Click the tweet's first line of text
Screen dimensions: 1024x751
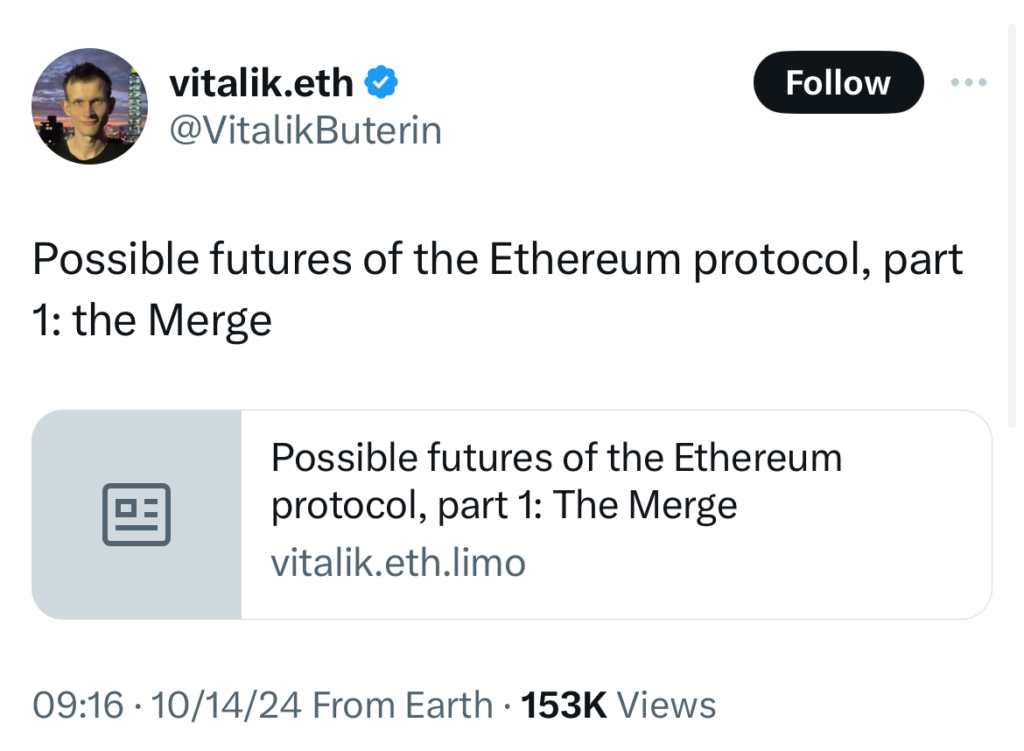tap(497, 261)
